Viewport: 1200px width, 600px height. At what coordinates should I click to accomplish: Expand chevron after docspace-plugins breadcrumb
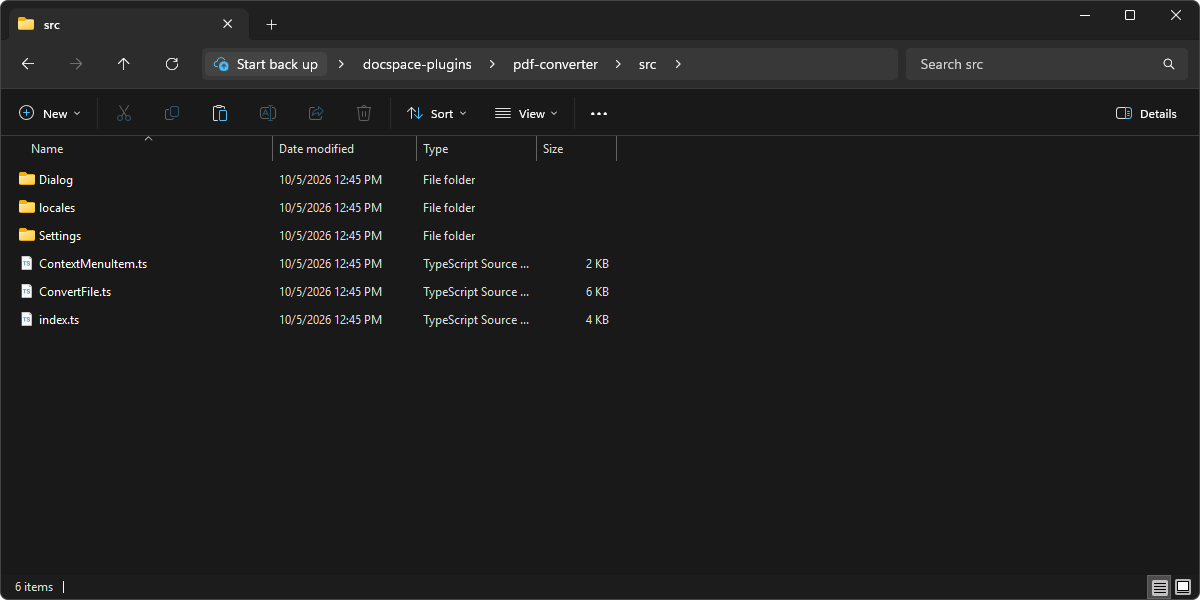pos(492,64)
